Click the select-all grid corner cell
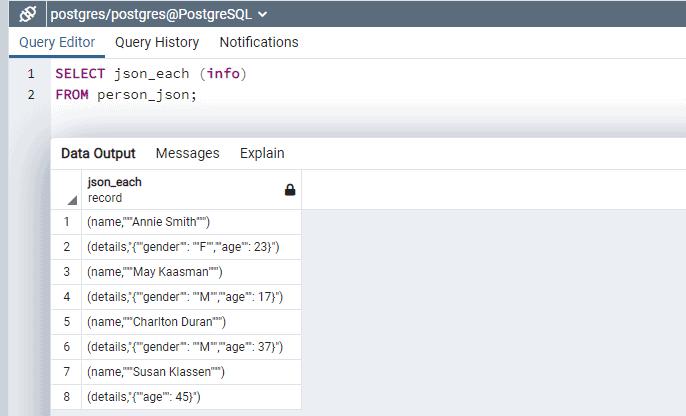This screenshot has height=416, width=686. click(67, 190)
